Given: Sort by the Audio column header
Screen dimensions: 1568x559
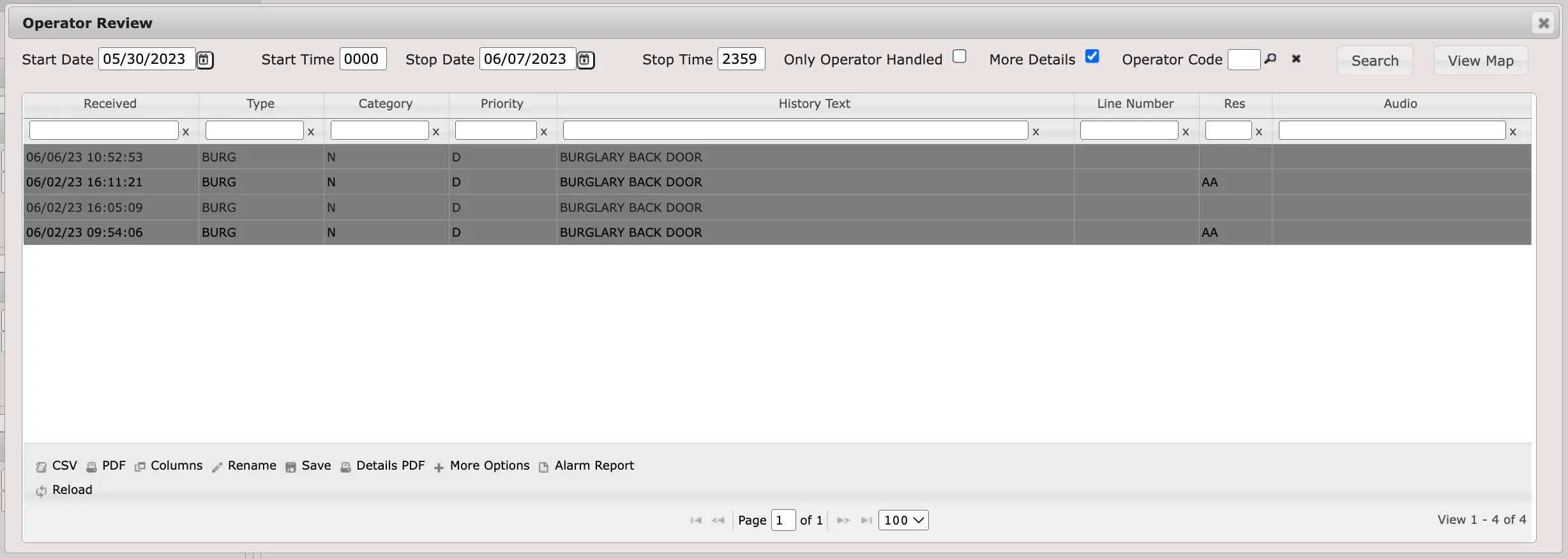Looking at the screenshot, I should (x=1401, y=104).
